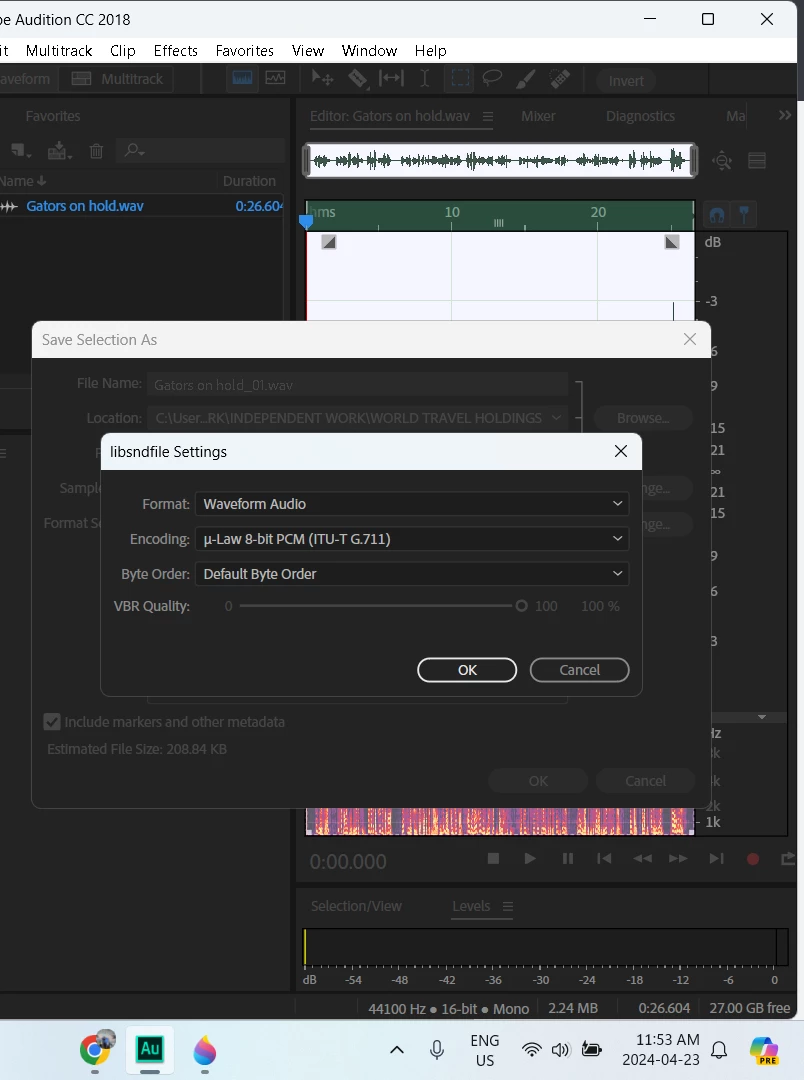This screenshot has width=804, height=1080.
Task: Switch to Selection/View tab
Action: tap(356, 906)
